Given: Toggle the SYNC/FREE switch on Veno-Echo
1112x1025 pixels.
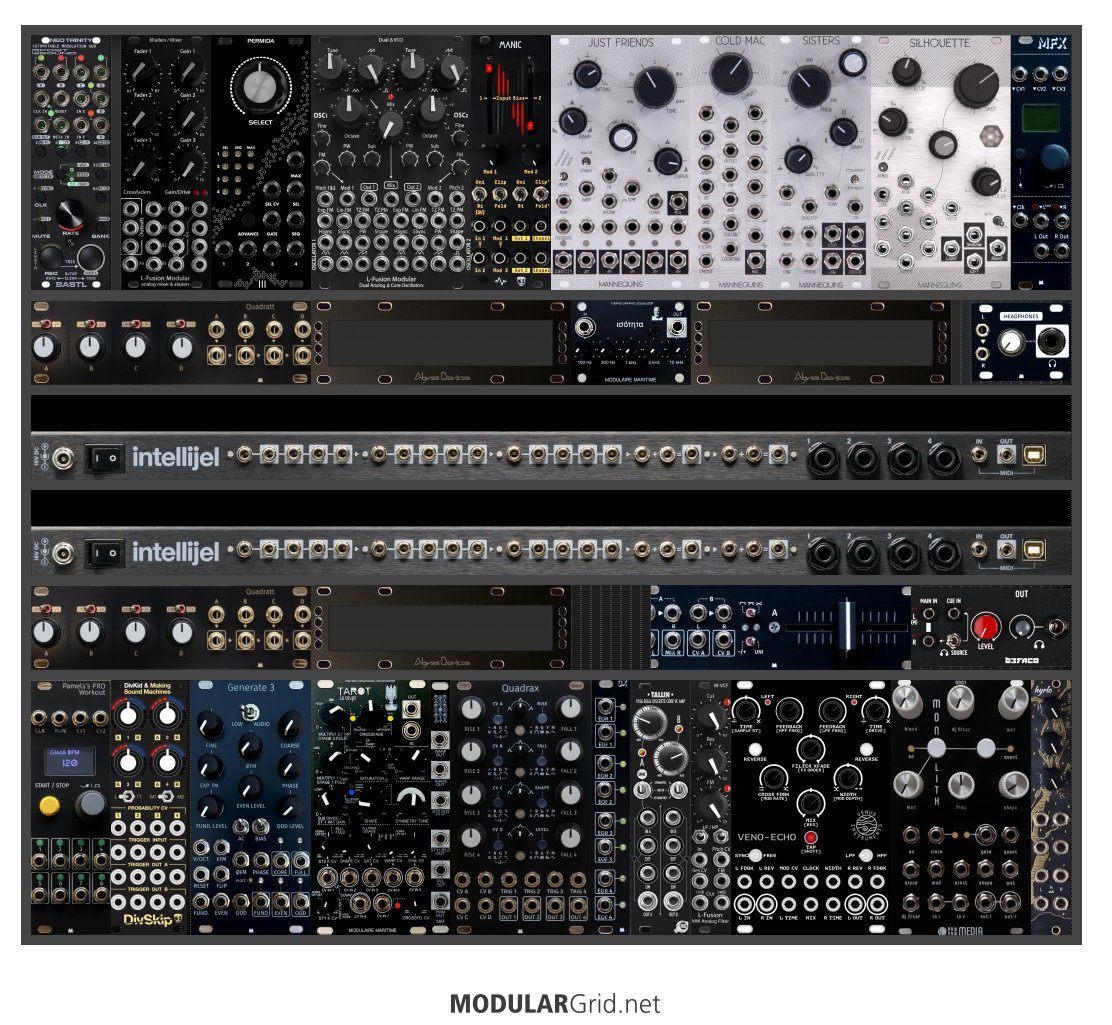Looking at the screenshot, I should (x=755, y=855).
